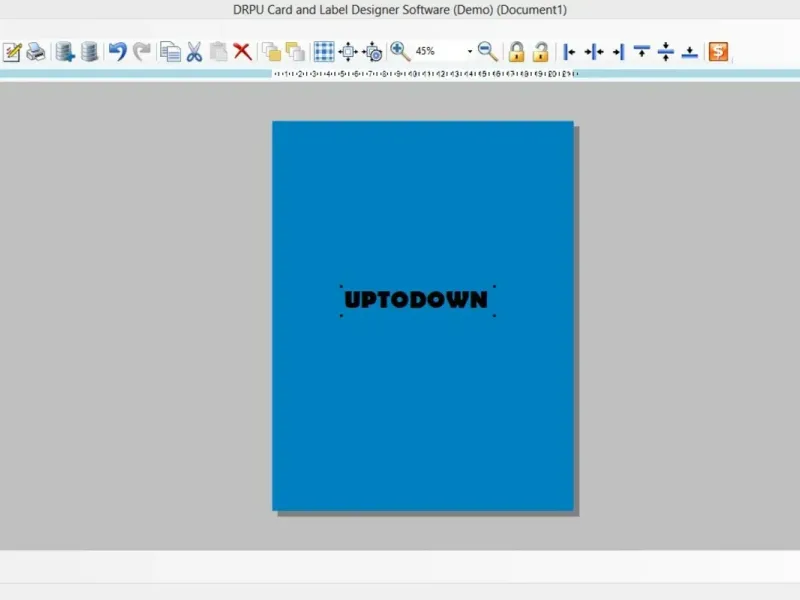Click the paste clipboard icon
The image size is (800, 600).
pyautogui.click(x=218, y=52)
